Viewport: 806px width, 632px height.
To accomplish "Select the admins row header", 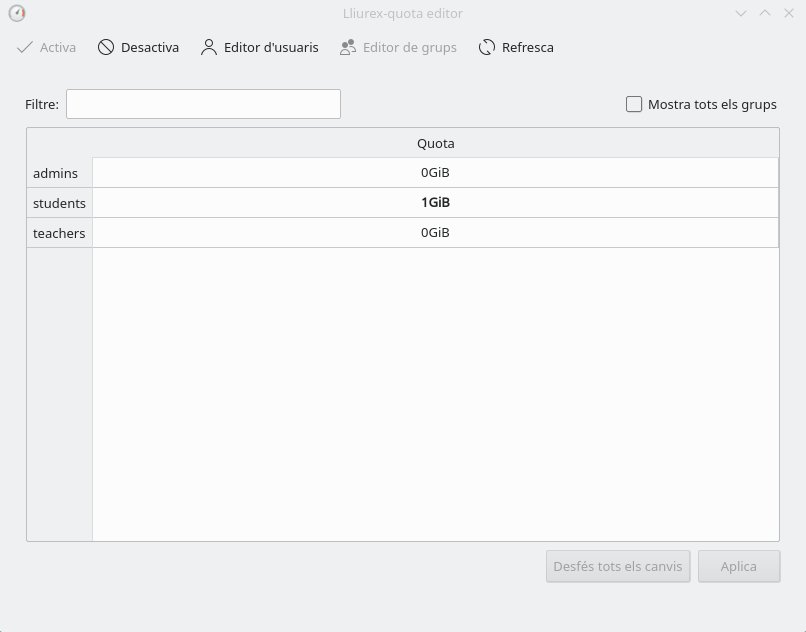I will click(x=59, y=173).
